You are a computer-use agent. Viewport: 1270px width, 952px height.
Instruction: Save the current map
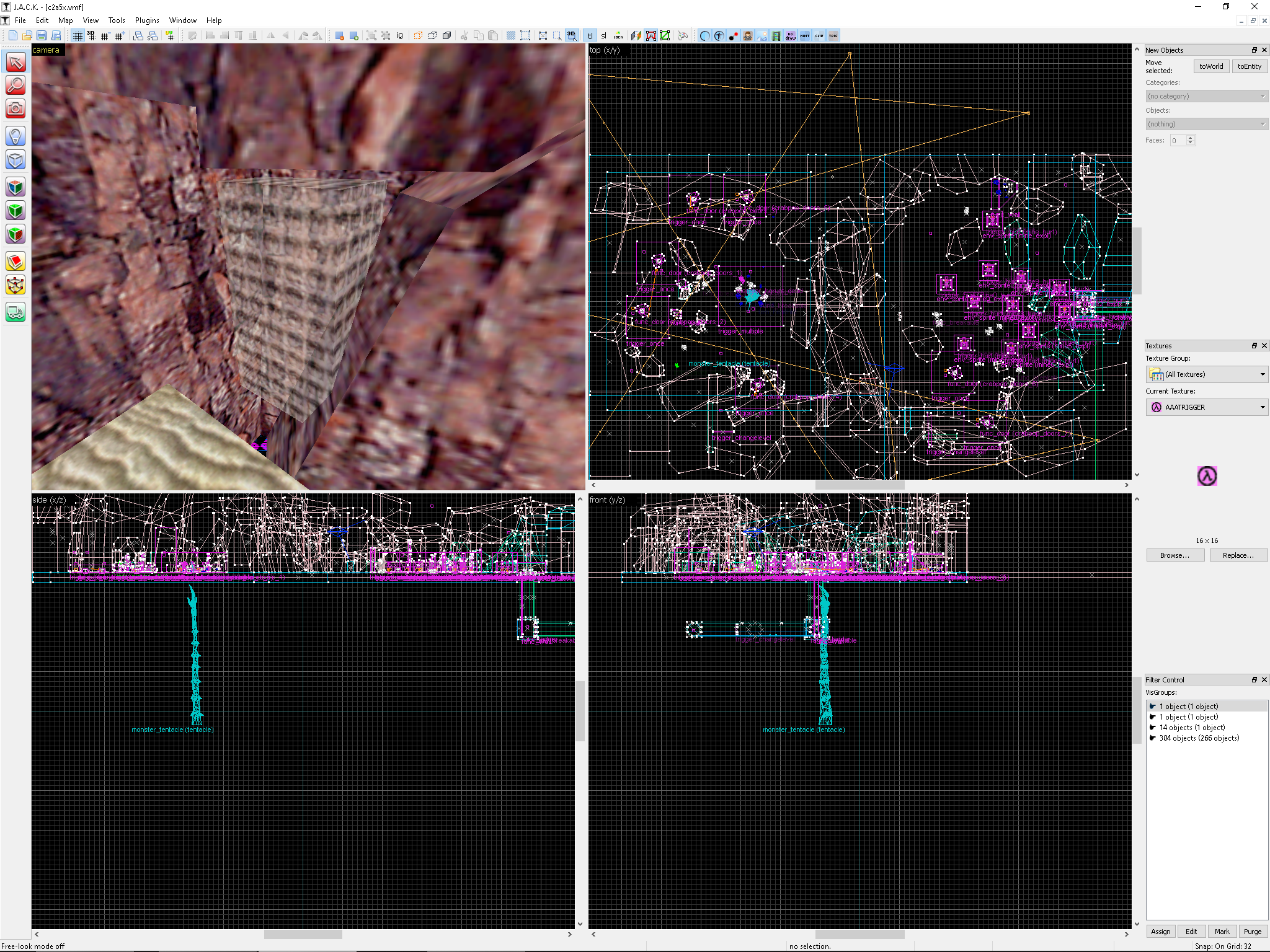(x=42, y=36)
